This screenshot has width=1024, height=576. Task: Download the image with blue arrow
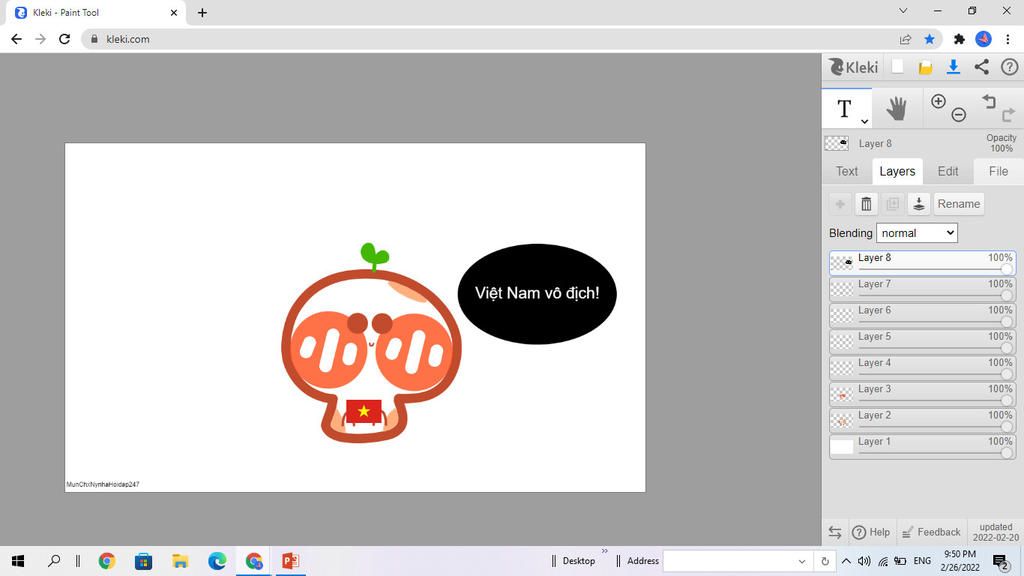click(x=953, y=67)
